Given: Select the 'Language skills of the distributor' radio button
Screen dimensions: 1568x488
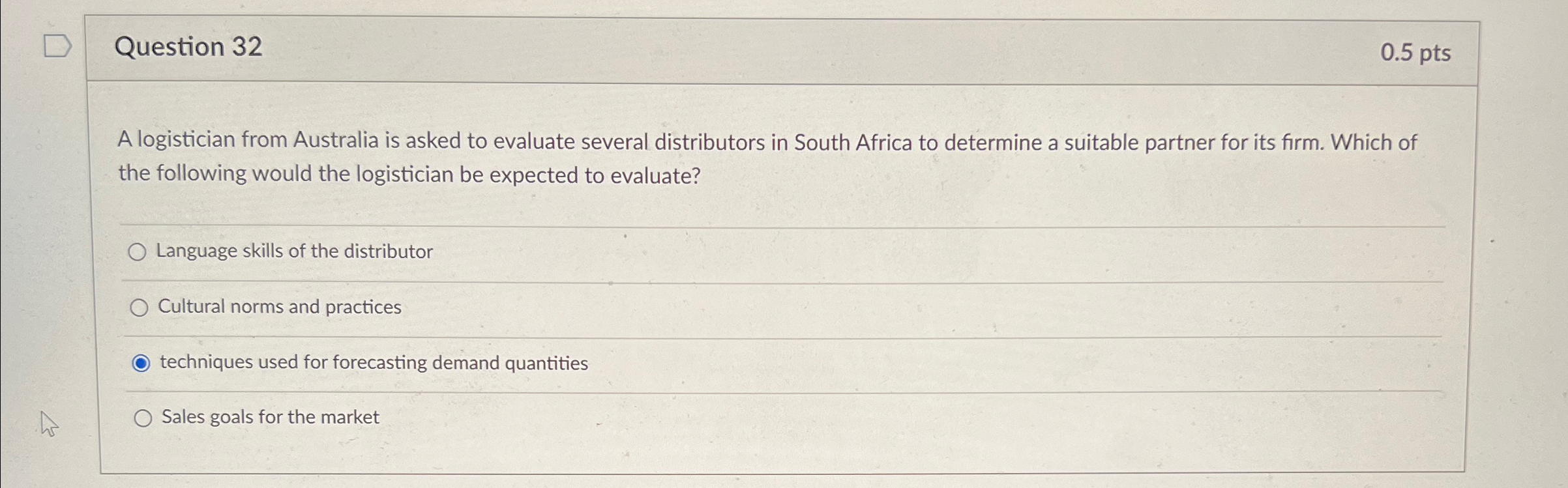Looking at the screenshot, I should [x=139, y=251].
